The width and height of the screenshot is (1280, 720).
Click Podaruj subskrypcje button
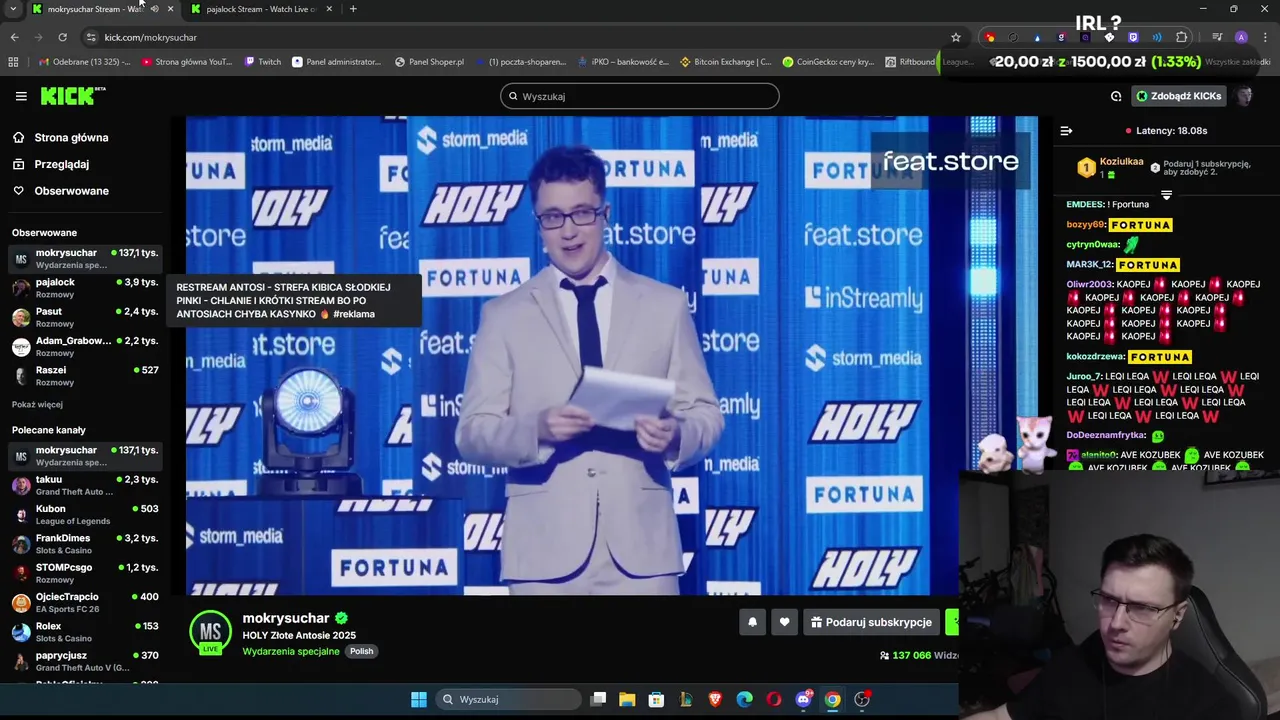coord(872,622)
